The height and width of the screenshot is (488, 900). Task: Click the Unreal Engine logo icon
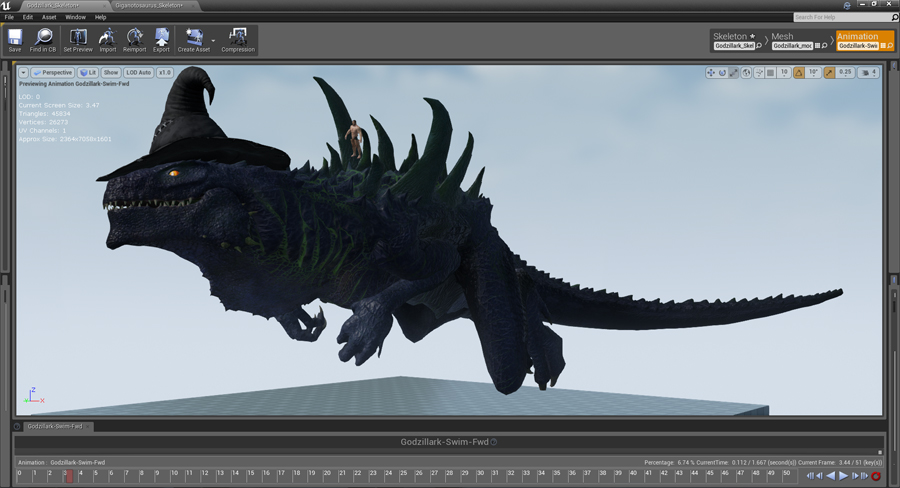pyautogui.click(x=6, y=6)
